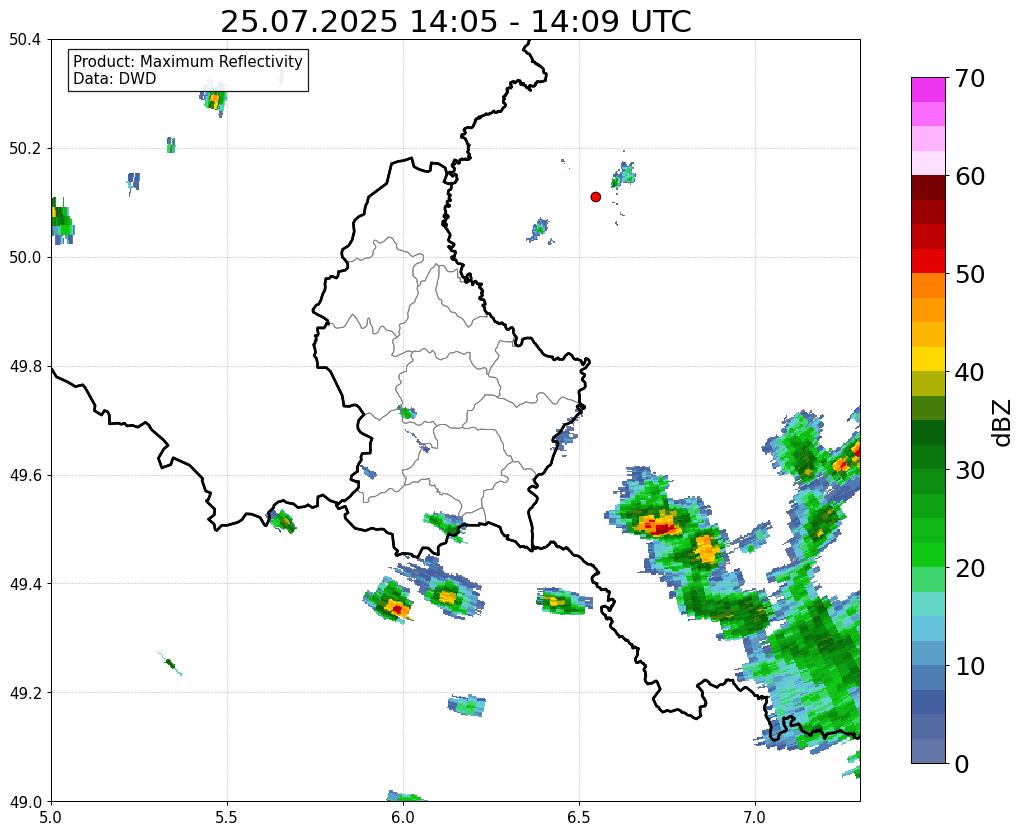This screenshot has width=1023, height=834.
Task: Click the latitude label 49.2
Action: [x=25, y=693]
